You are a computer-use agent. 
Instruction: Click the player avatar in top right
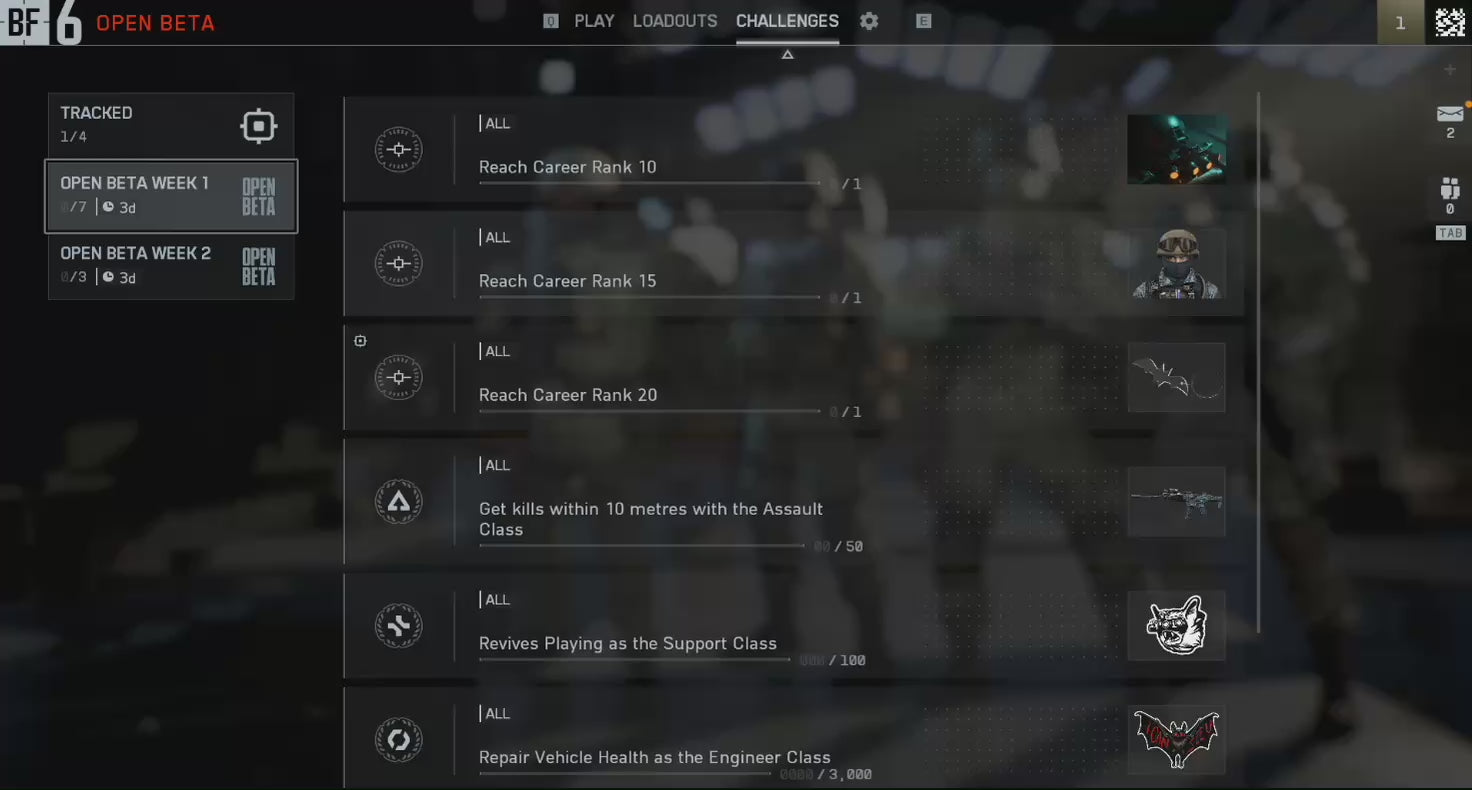coord(1450,22)
